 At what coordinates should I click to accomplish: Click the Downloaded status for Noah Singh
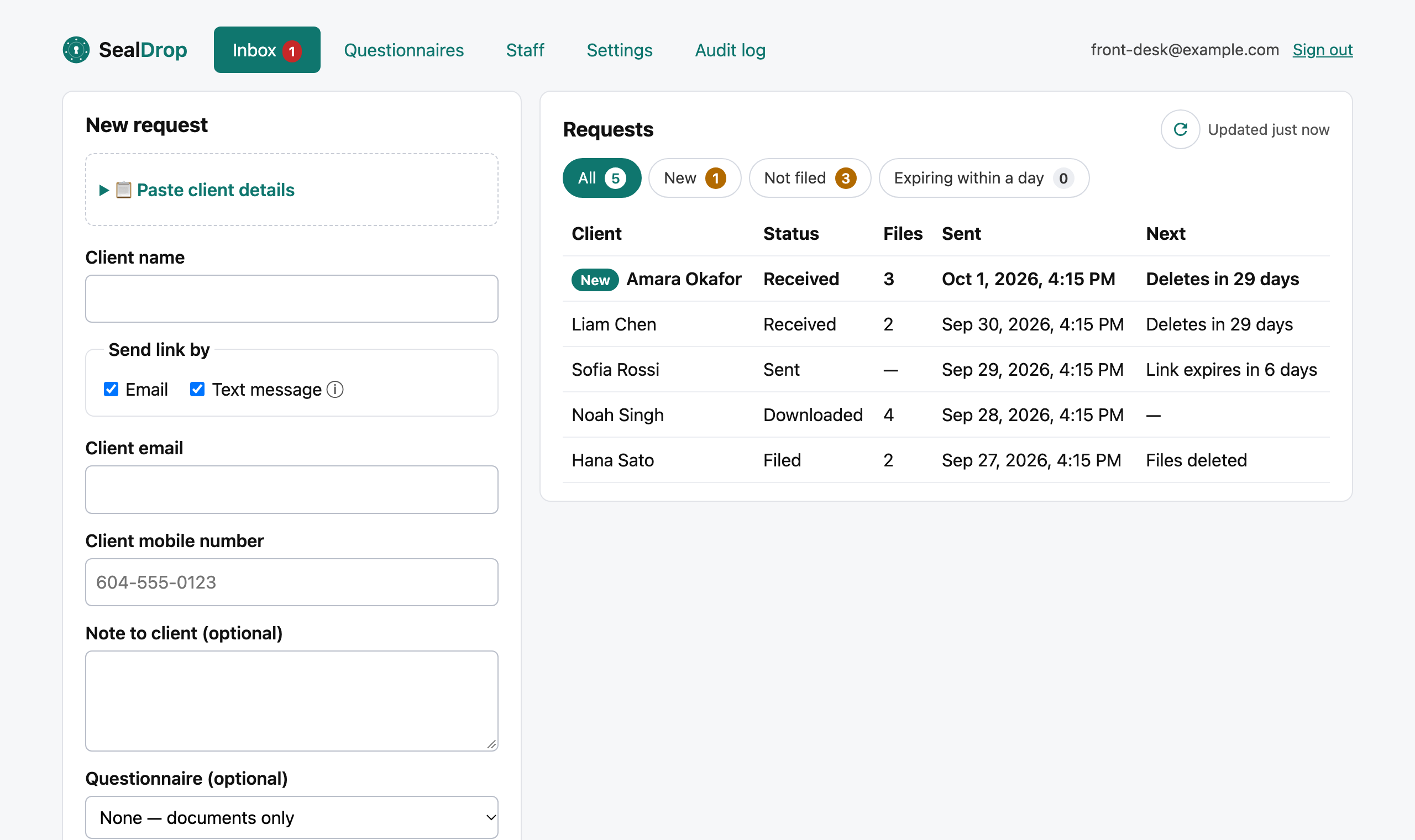click(x=813, y=415)
